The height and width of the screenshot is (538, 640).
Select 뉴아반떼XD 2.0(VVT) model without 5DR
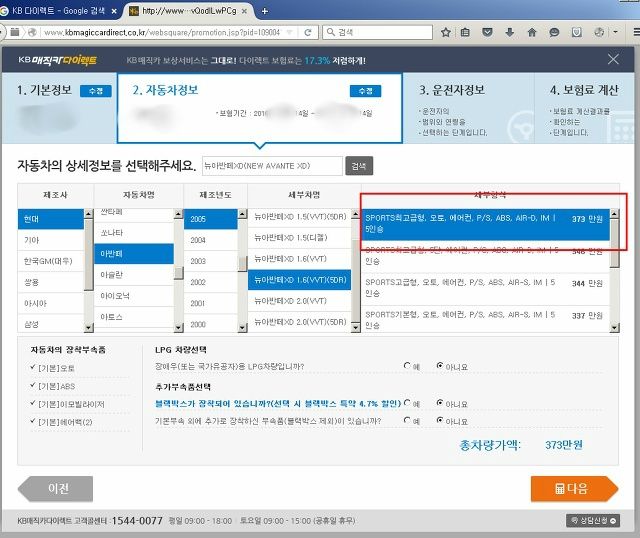tap(299, 301)
